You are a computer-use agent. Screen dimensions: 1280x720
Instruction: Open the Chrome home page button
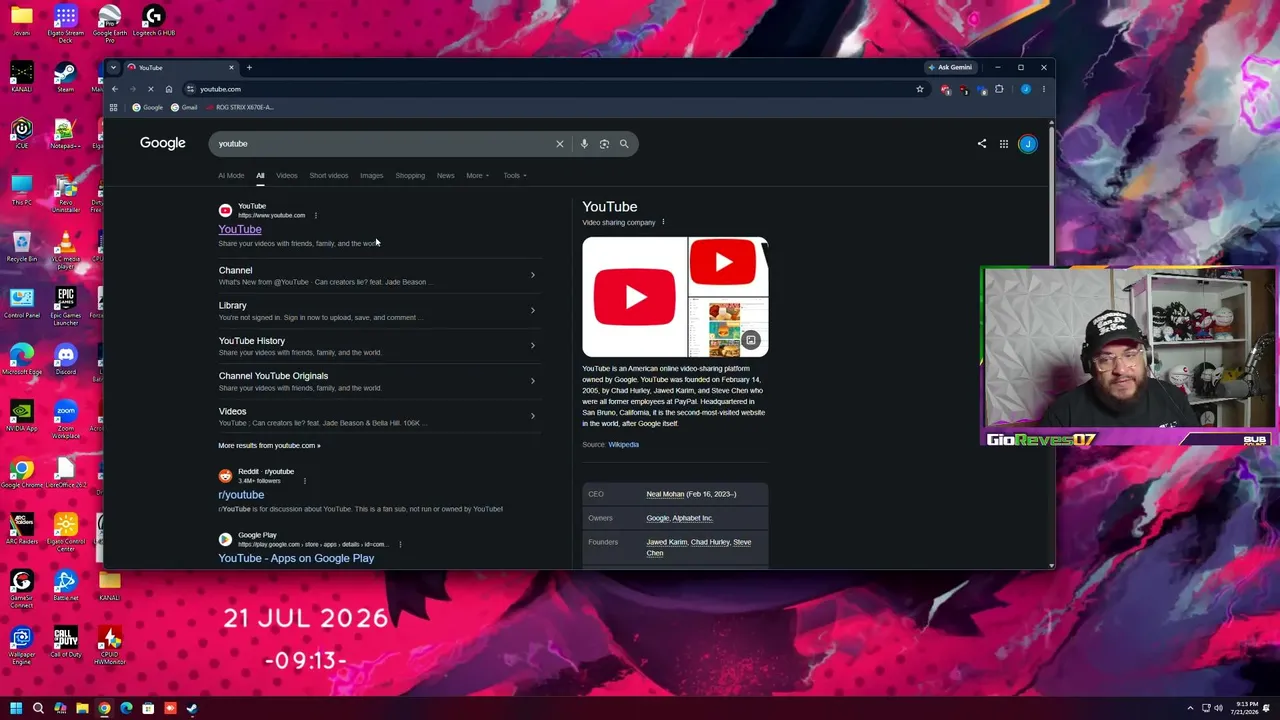pyautogui.click(x=169, y=89)
